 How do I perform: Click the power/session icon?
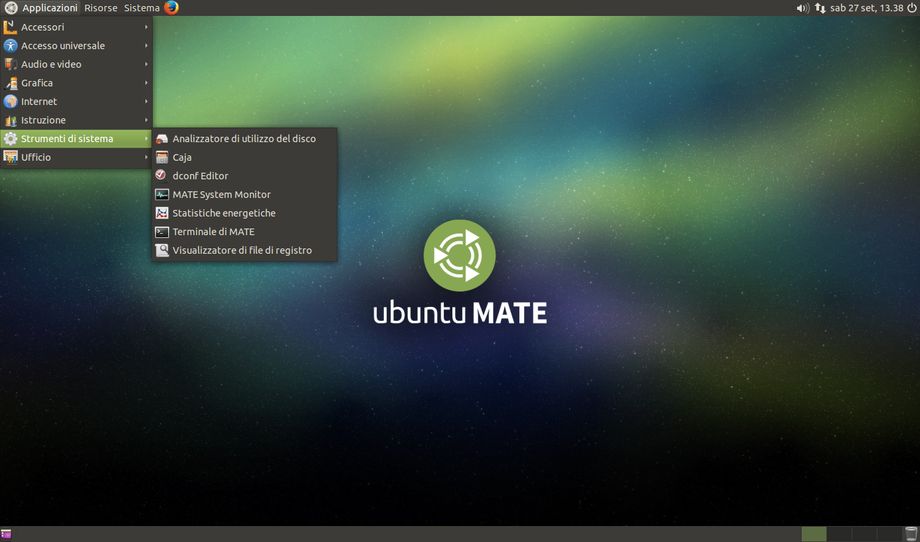pos(911,8)
